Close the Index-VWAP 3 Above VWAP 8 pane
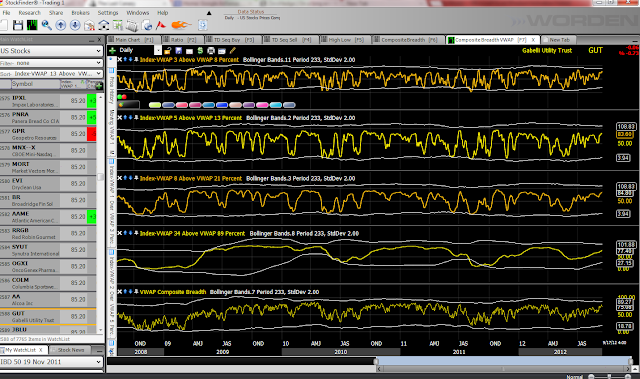Viewport: 640px width, 379px height. pyautogui.click(x=120, y=60)
